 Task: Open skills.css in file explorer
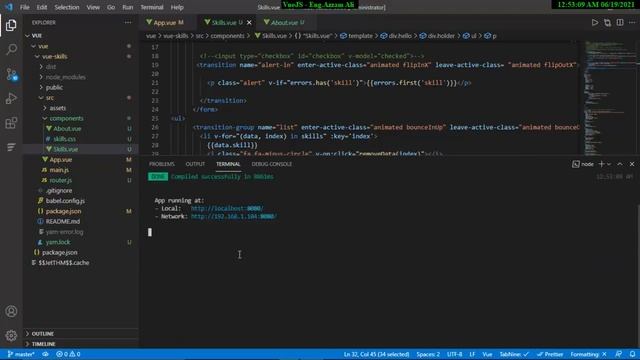pyautogui.click(x=64, y=139)
